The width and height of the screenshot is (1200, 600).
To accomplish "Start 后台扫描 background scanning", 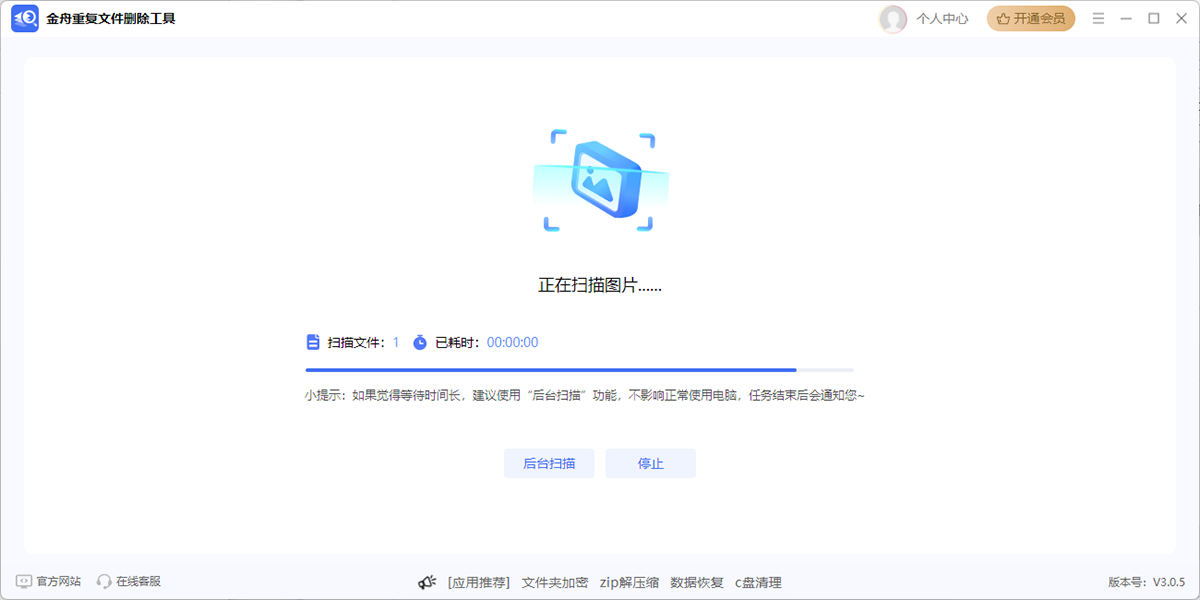I will (x=549, y=462).
